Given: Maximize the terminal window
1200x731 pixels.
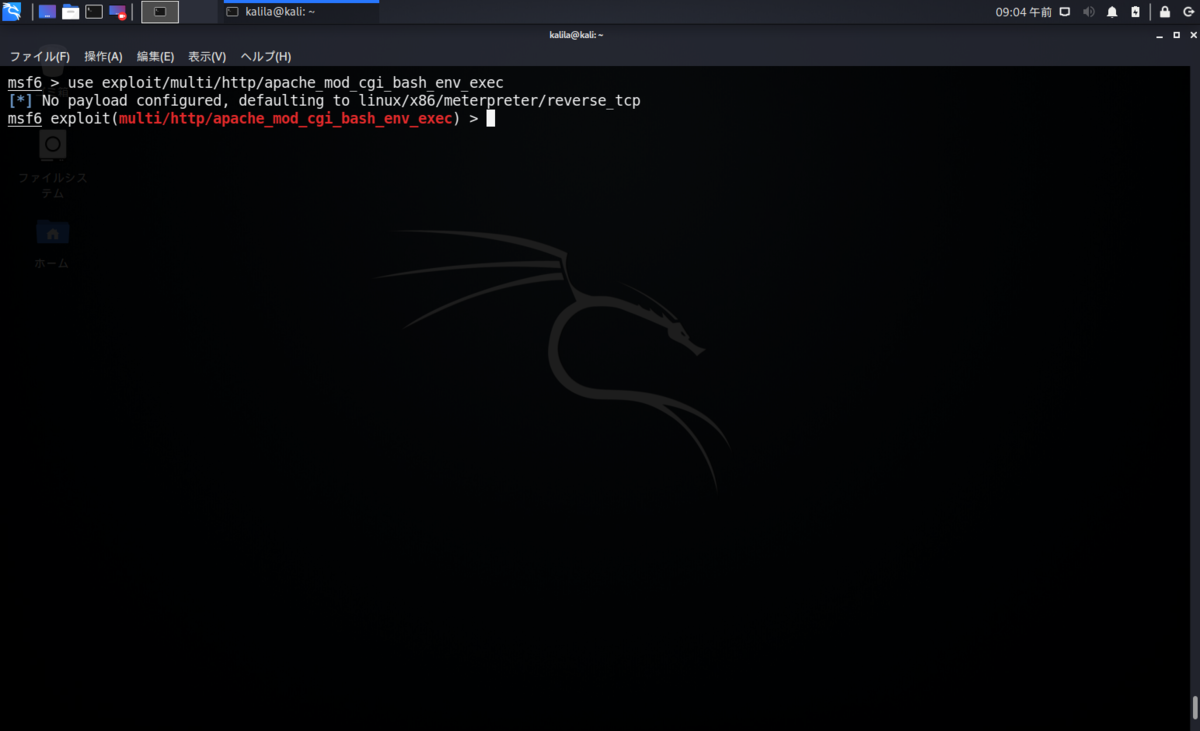Looking at the screenshot, I should (1175, 35).
